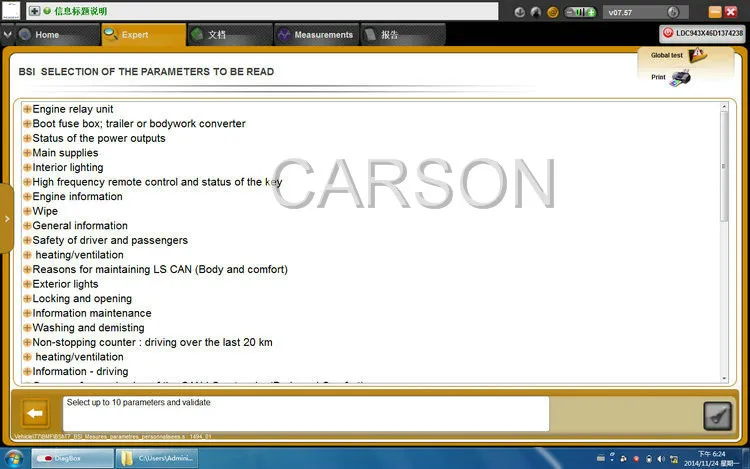Click the orange smiley icon in the top bar
The image size is (750, 469).
point(552,12)
